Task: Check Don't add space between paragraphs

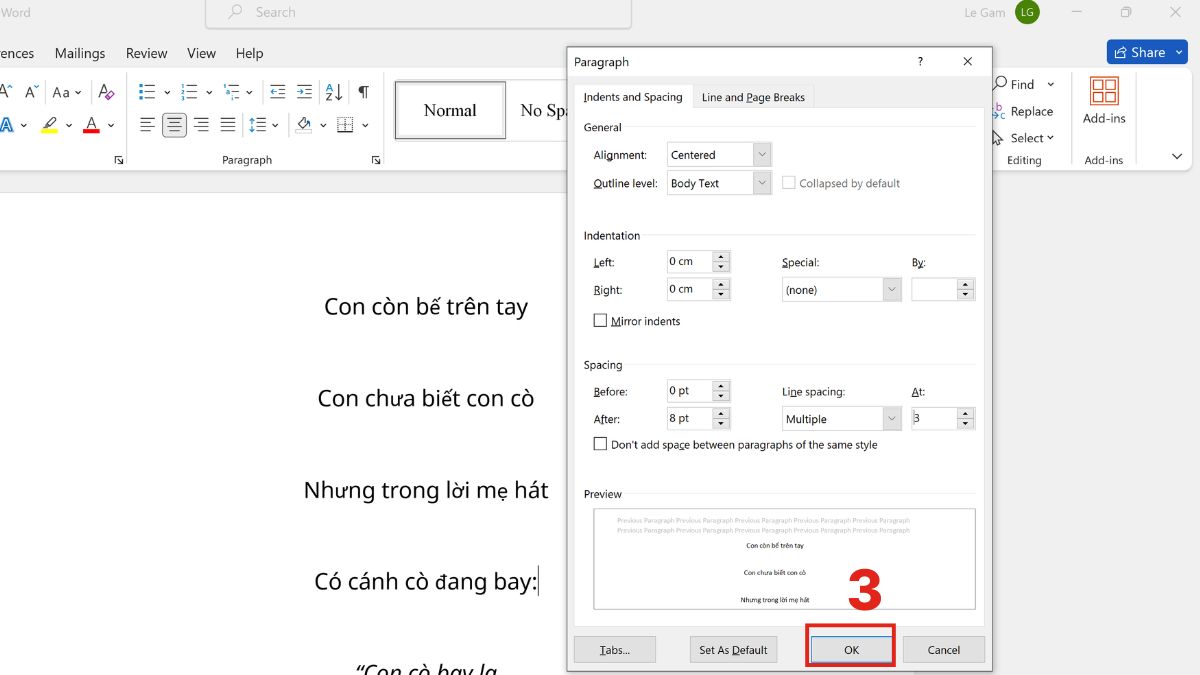Action: point(600,444)
